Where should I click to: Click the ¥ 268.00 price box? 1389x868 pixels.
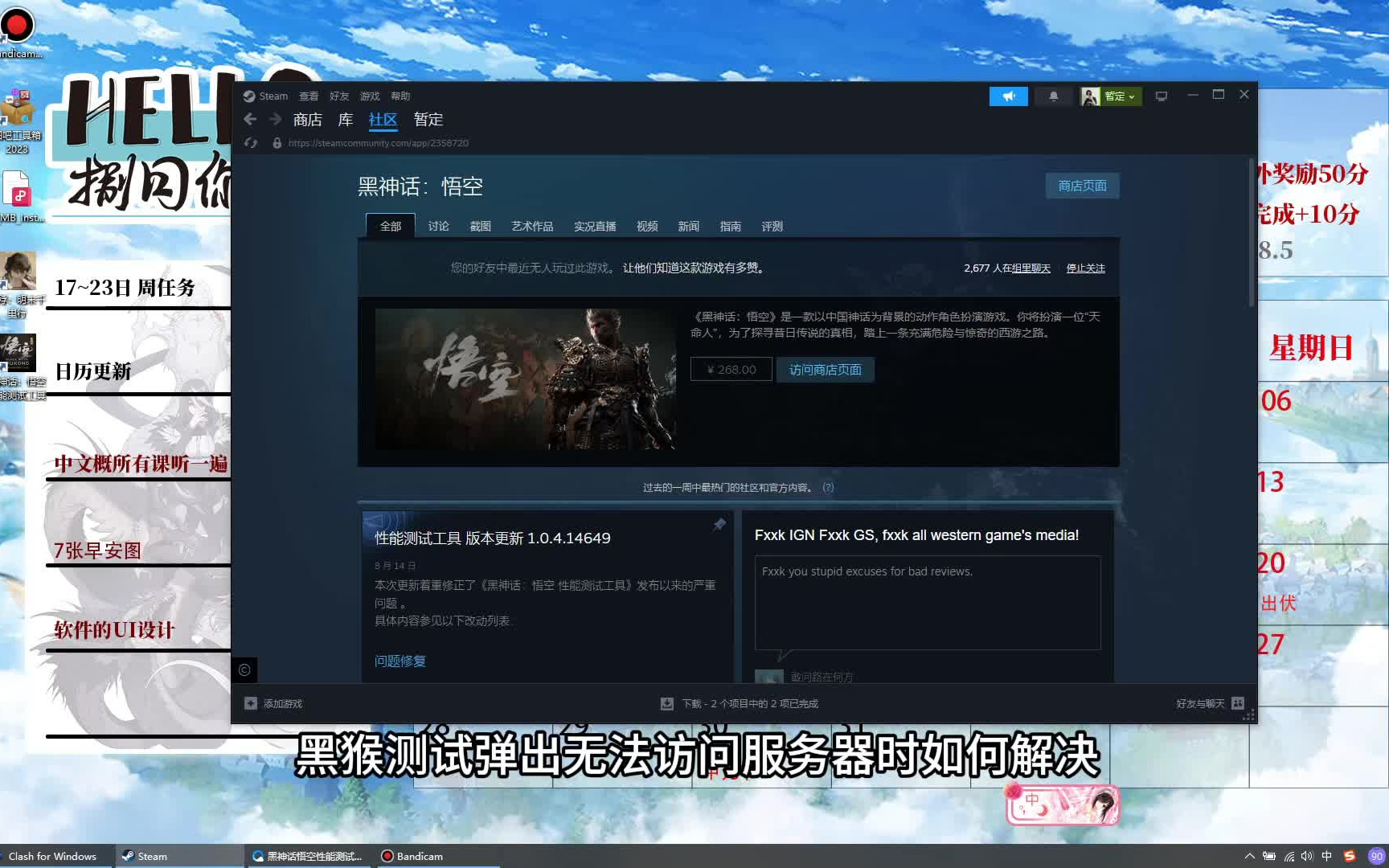click(x=731, y=370)
